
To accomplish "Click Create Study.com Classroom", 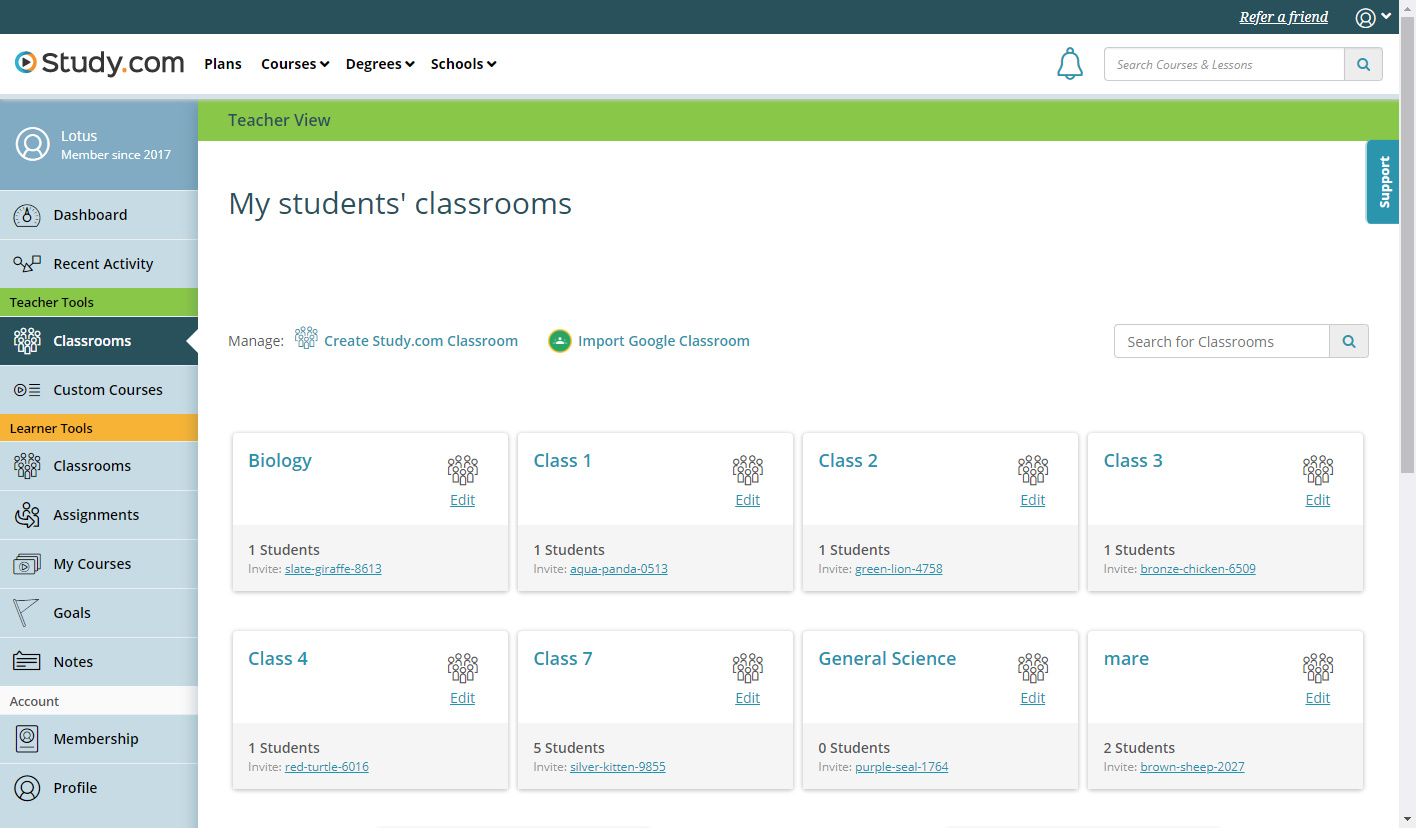I will tap(406, 341).
